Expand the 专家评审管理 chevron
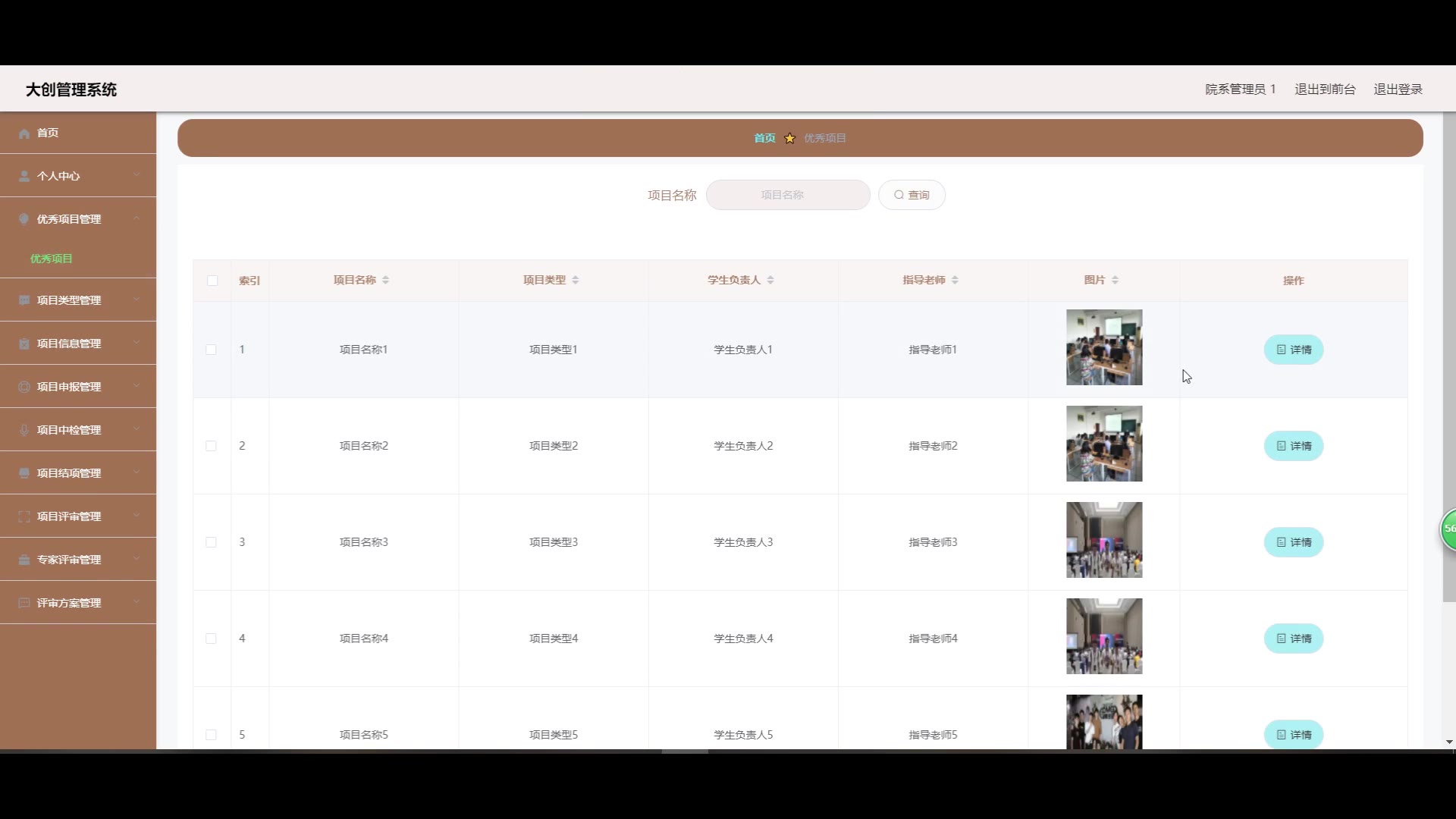1456x819 pixels. [136, 559]
